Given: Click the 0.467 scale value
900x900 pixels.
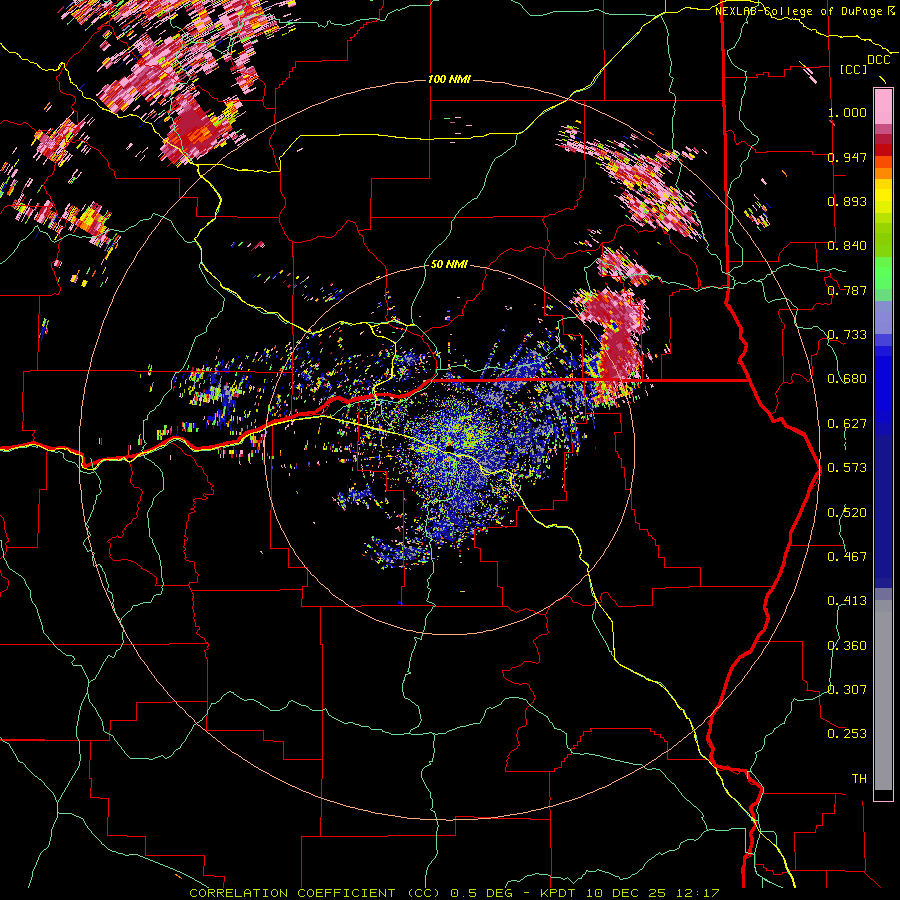Looking at the screenshot, I should 847,557.
